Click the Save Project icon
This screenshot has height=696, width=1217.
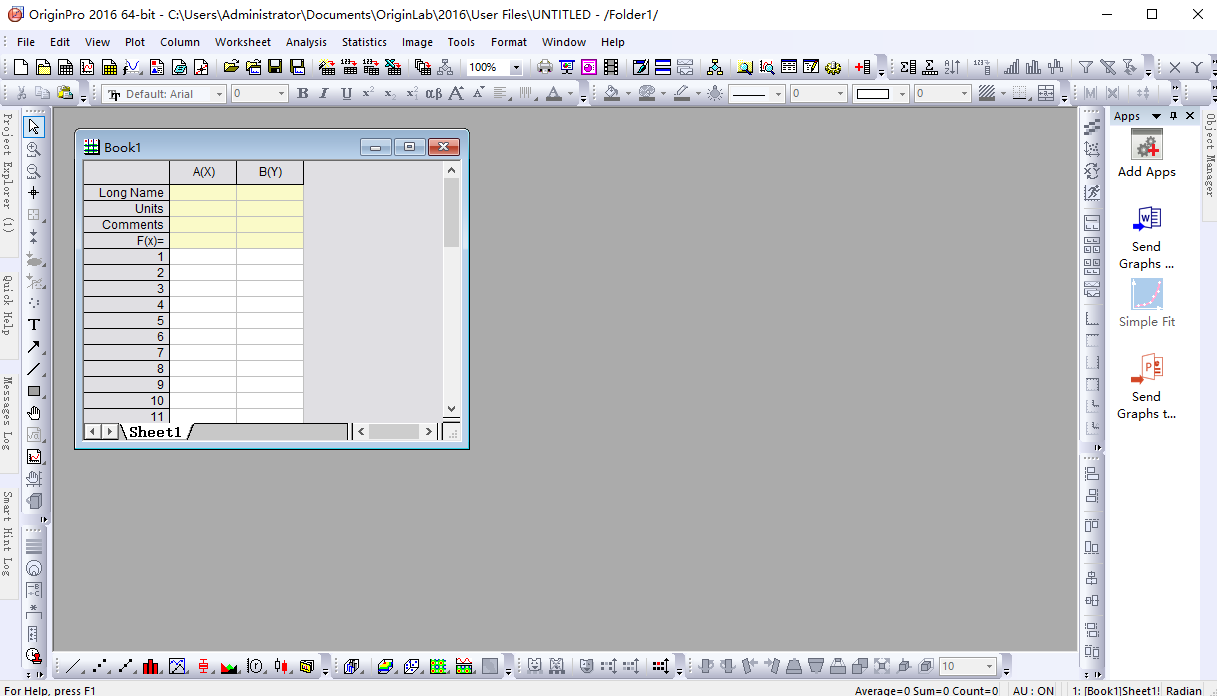(275, 67)
